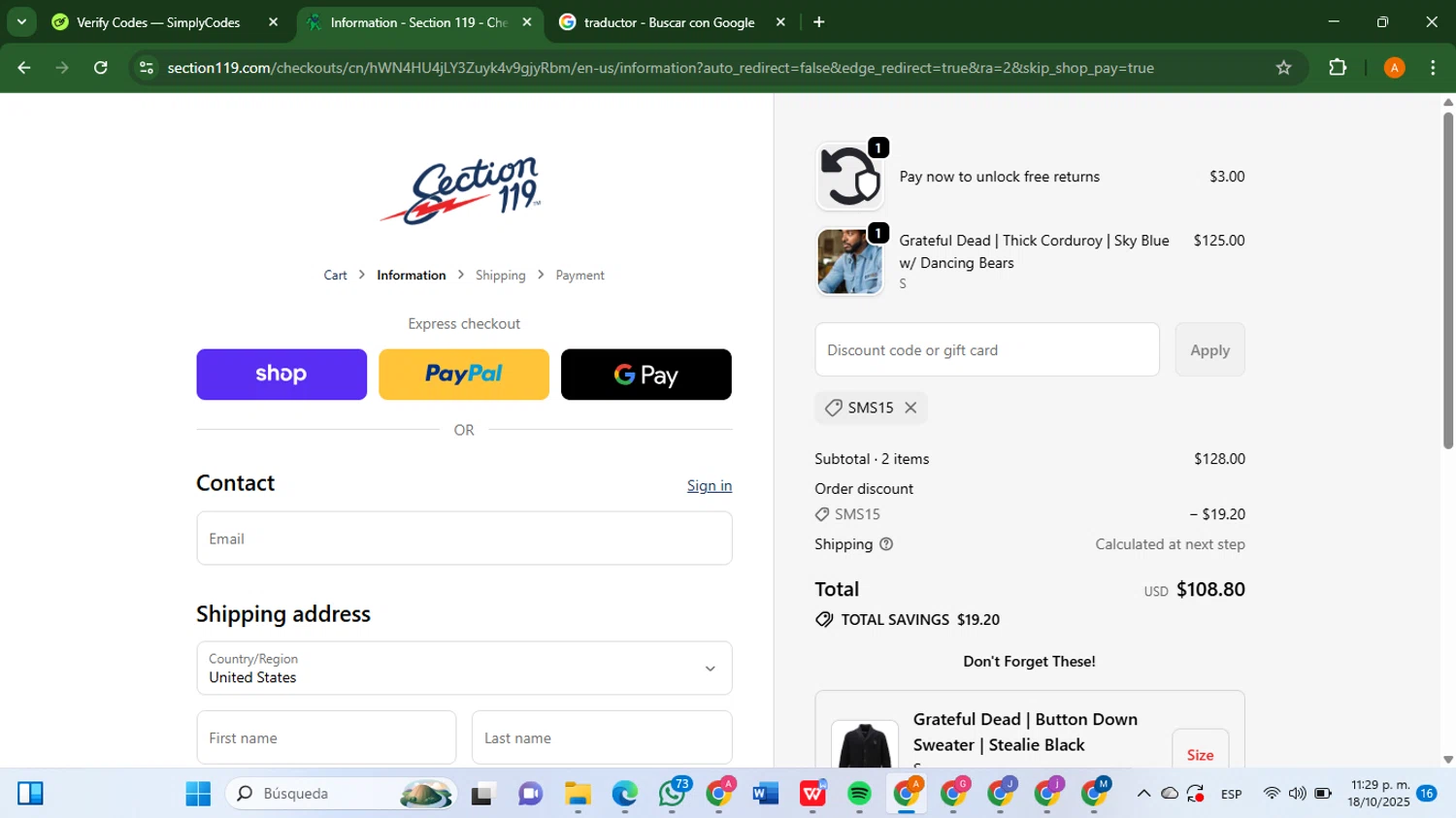
Task: Open WhatsApp from taskbar
Action: 672,794
